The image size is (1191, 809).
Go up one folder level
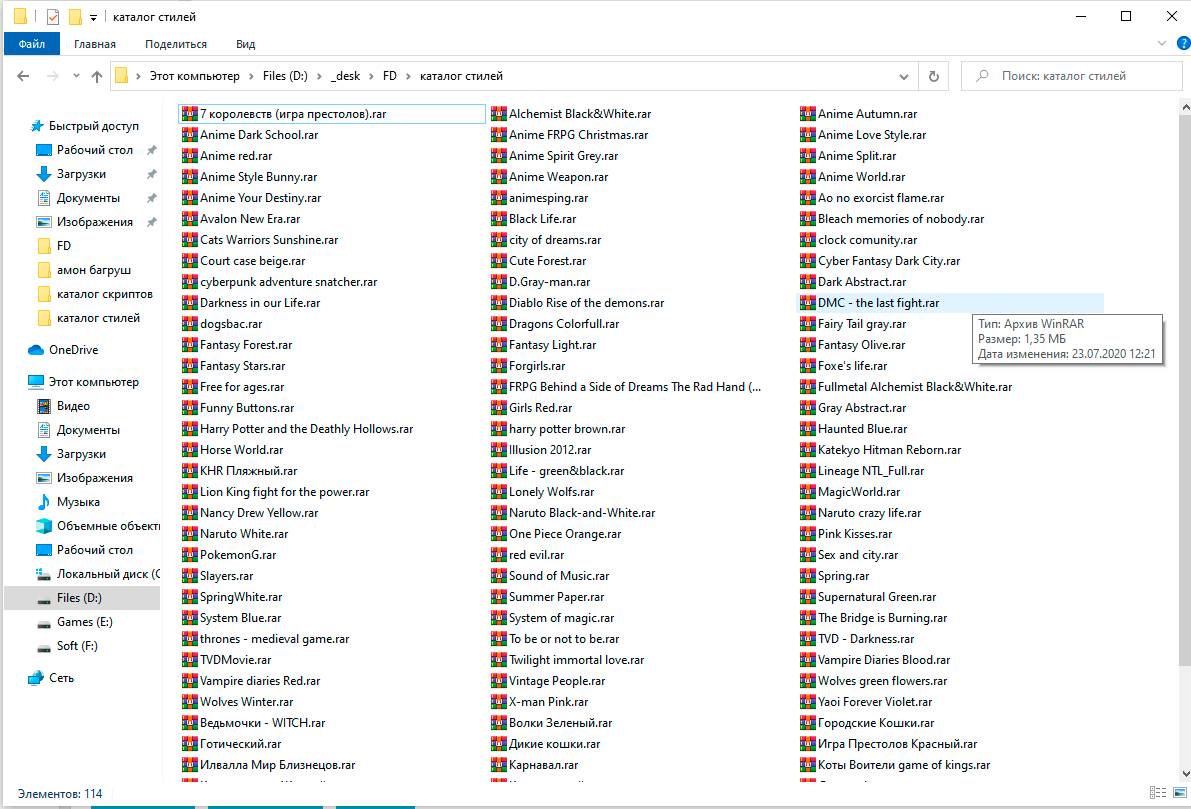tap(96, 76)
